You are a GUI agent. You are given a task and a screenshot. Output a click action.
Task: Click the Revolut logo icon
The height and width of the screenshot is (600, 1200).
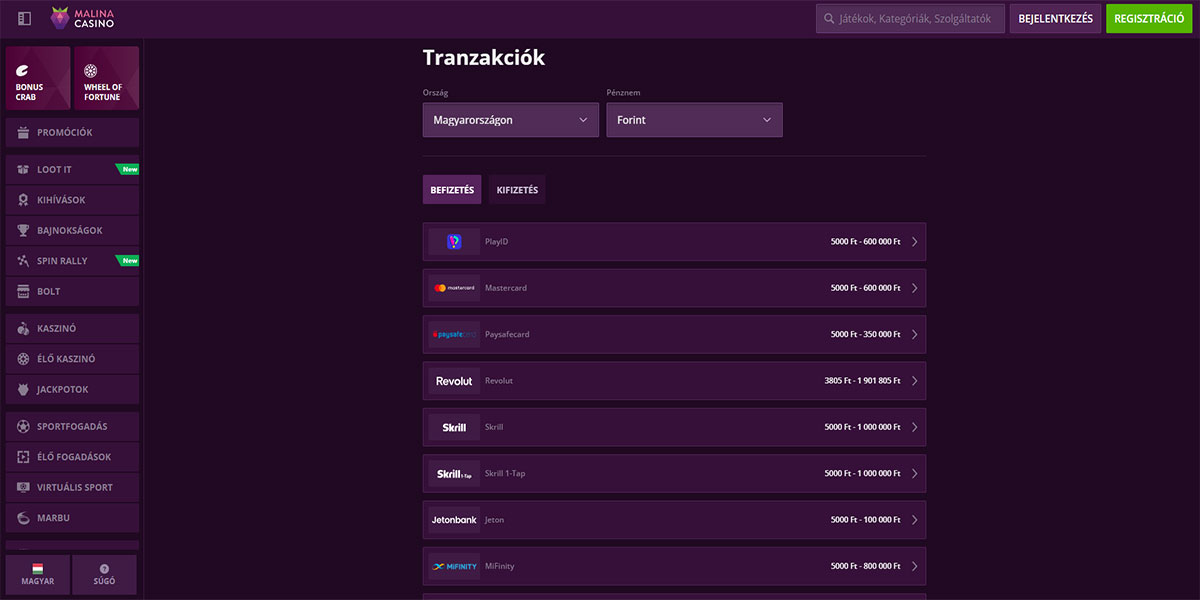pyautogui.click(x=454, y=381)
